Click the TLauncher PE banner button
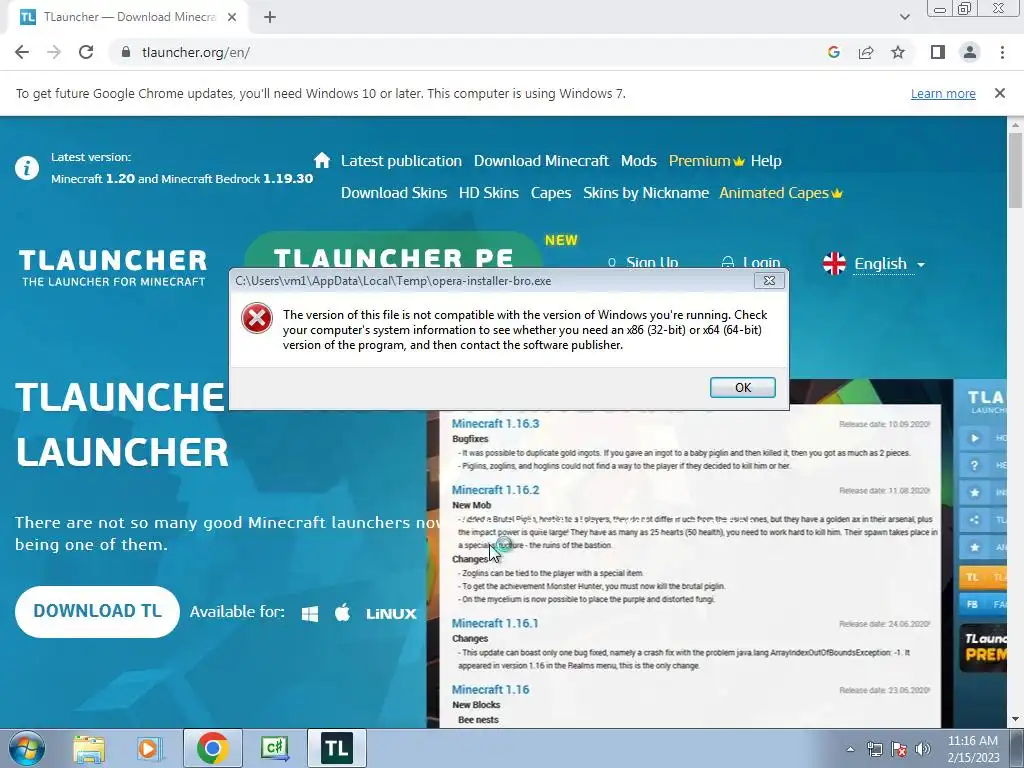 [x=393, y=250]
